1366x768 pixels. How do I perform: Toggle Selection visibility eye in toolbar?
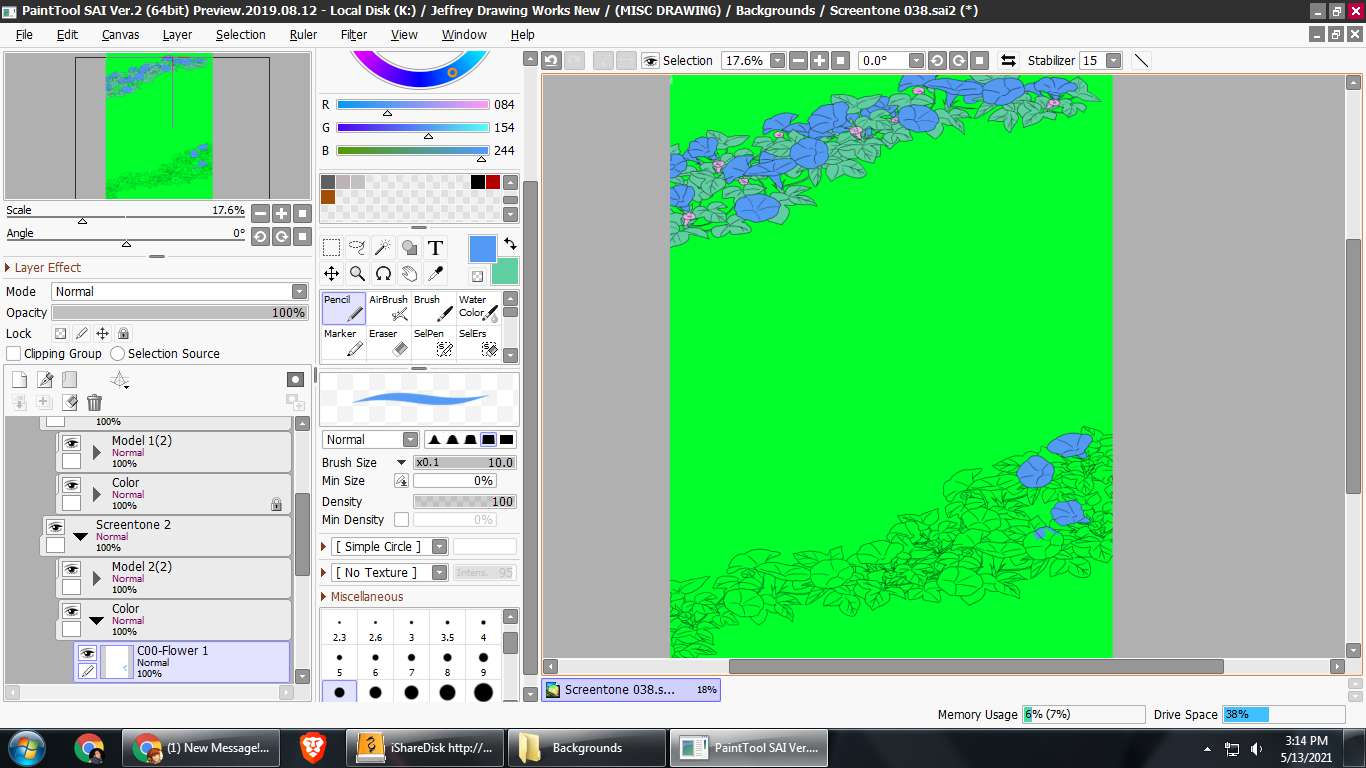click(x=651, y=60)
